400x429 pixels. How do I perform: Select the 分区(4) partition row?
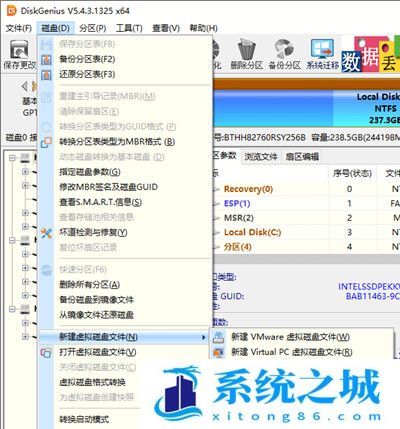click(306, 247)
